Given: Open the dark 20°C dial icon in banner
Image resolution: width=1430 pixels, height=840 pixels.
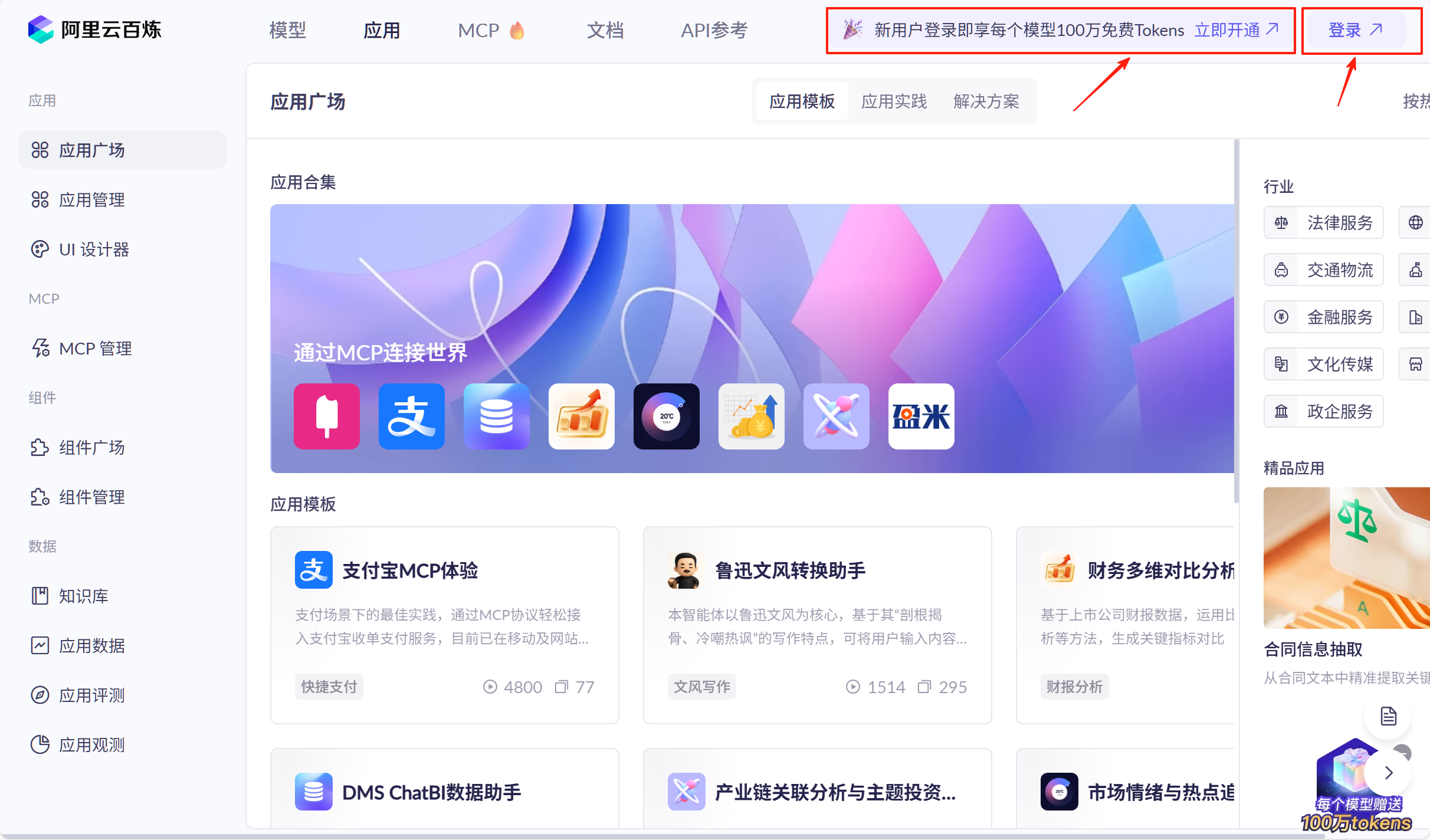Looking at the screenshot, I should click(667, 416).
